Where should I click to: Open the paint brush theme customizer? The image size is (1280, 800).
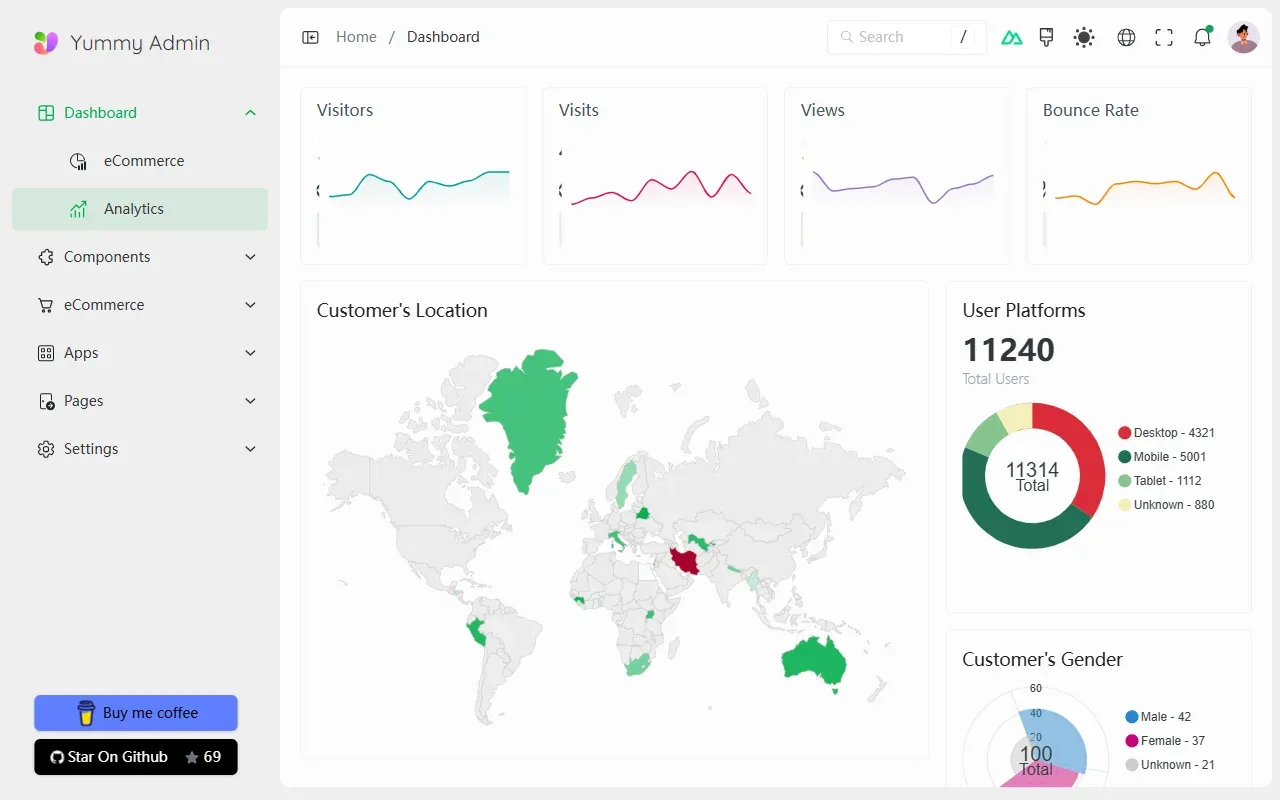click(x=1046, y=37)
